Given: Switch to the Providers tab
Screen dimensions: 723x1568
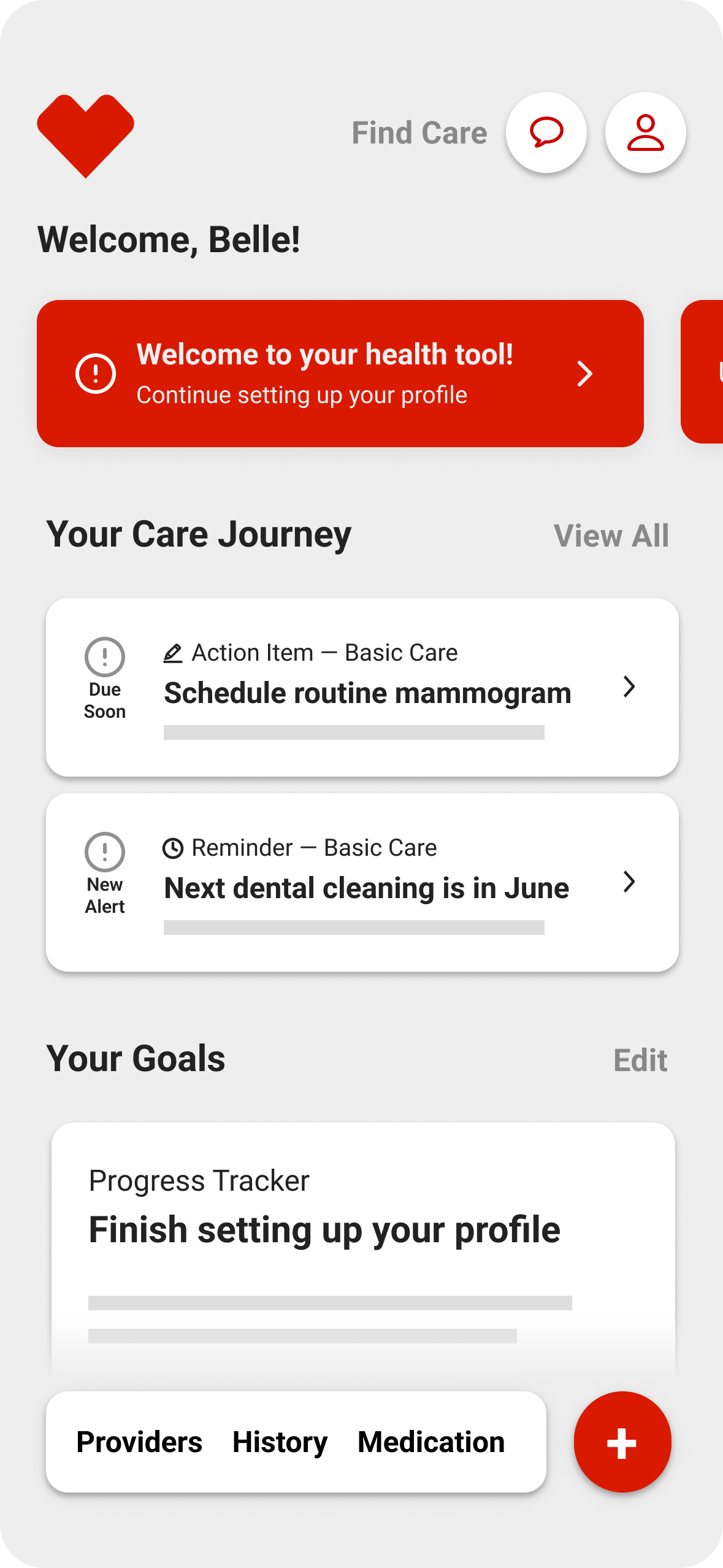Looking at the screenshot, I should (139, 1442).
